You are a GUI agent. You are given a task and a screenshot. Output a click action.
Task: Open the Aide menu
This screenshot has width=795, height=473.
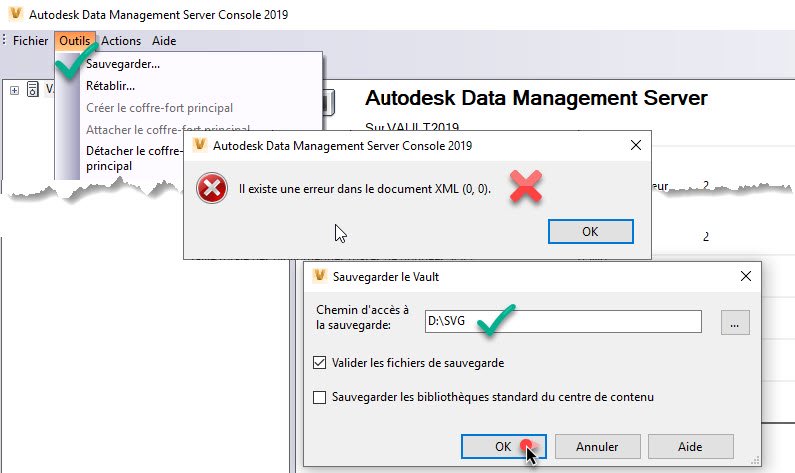point(164,41)
